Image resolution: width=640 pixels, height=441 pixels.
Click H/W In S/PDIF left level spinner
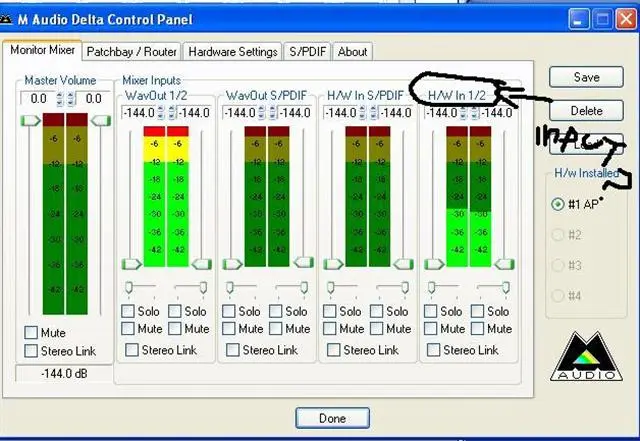click(362, 113)
